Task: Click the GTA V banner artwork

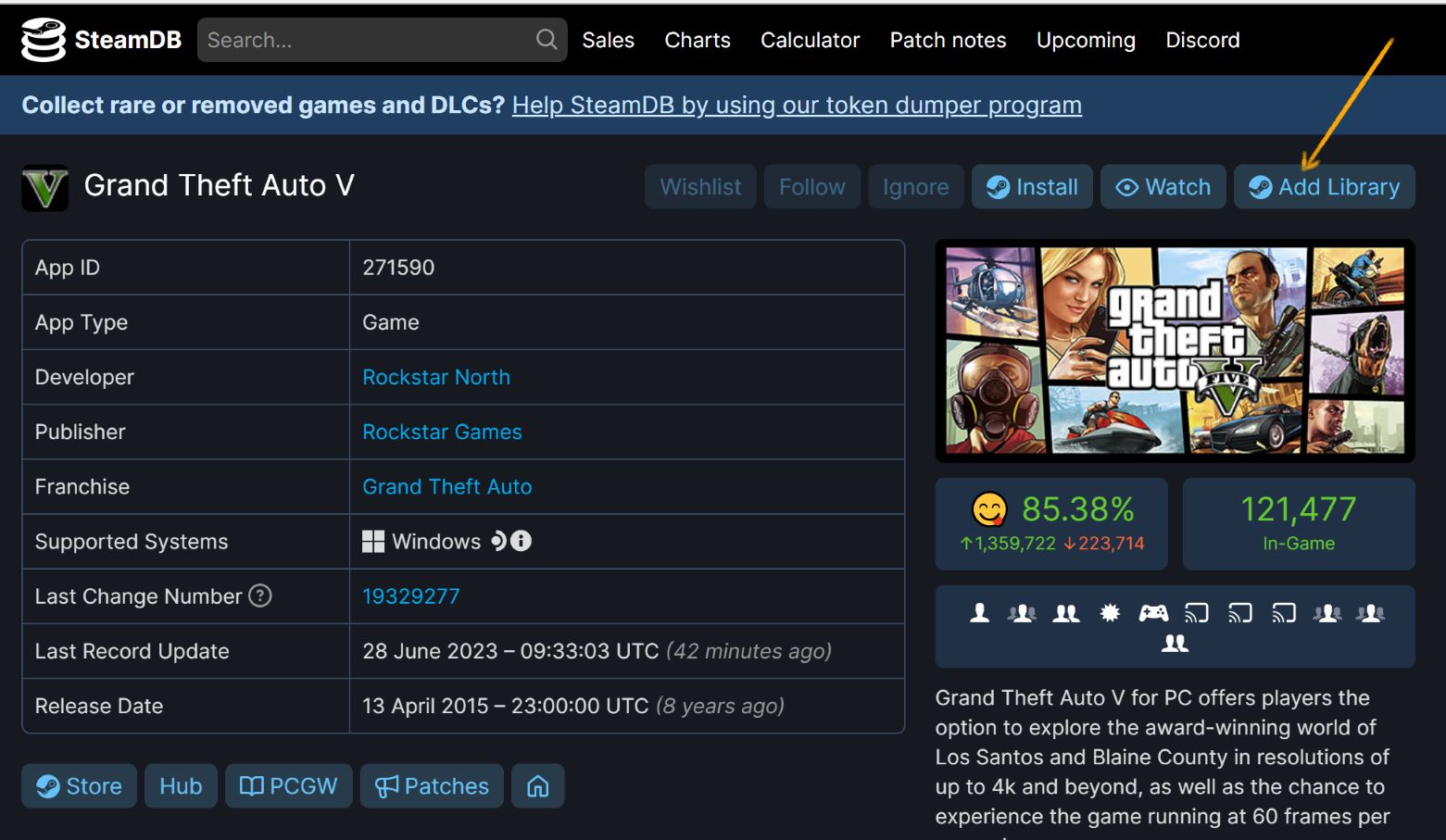Action: 1175,351
